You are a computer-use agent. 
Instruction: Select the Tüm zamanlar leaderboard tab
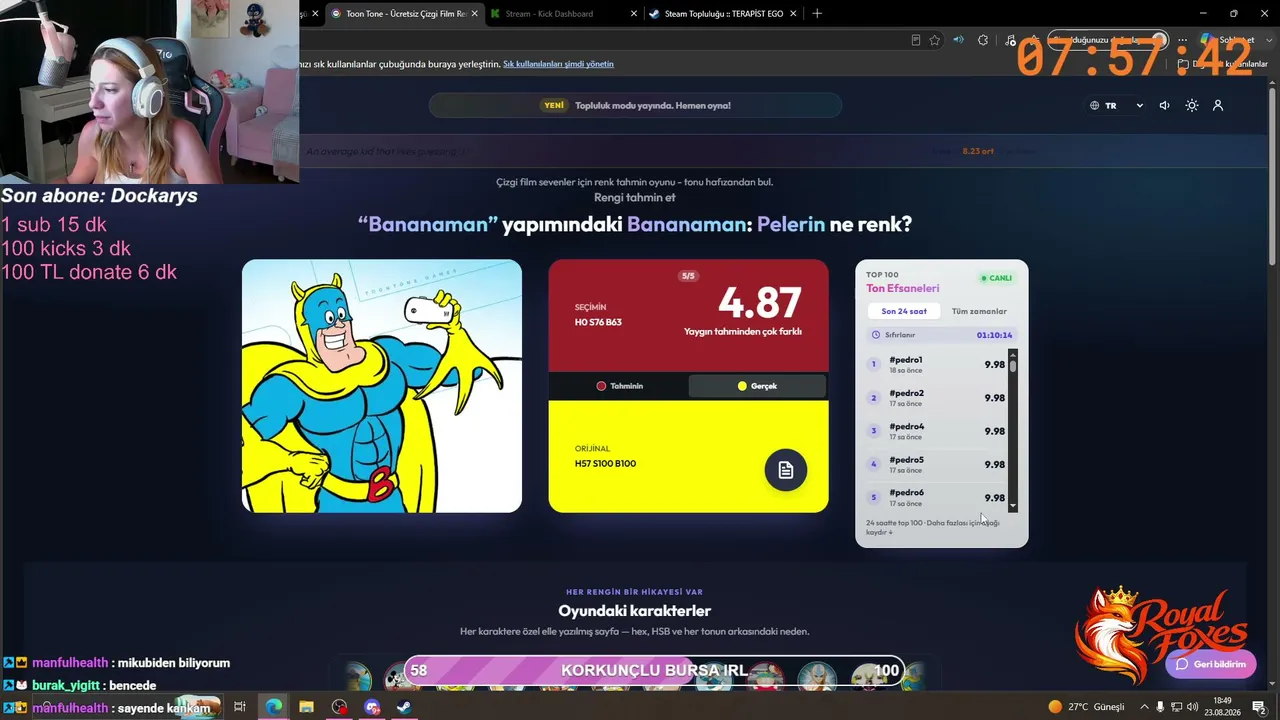[x=979, y=311]
